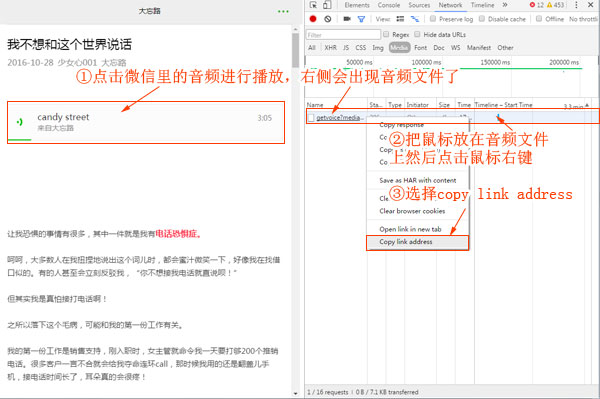The height and width of the screenshot is (399, 600).
Task: Select the Network tab
Action: pyautogui.click(x=450, y=5)
